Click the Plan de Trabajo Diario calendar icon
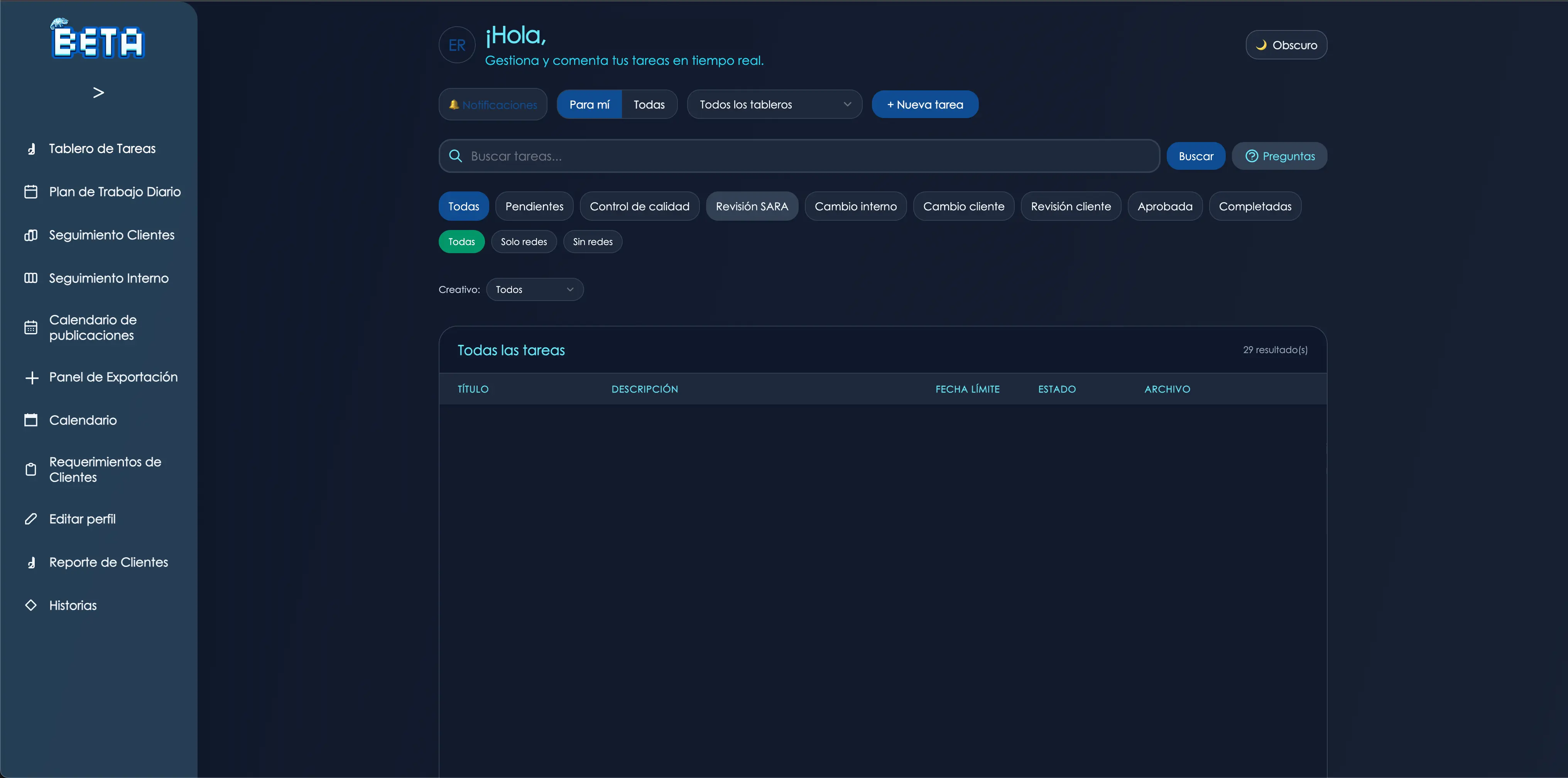The width and height of the screenshot is (1568, 778). (x=31, y=192)
